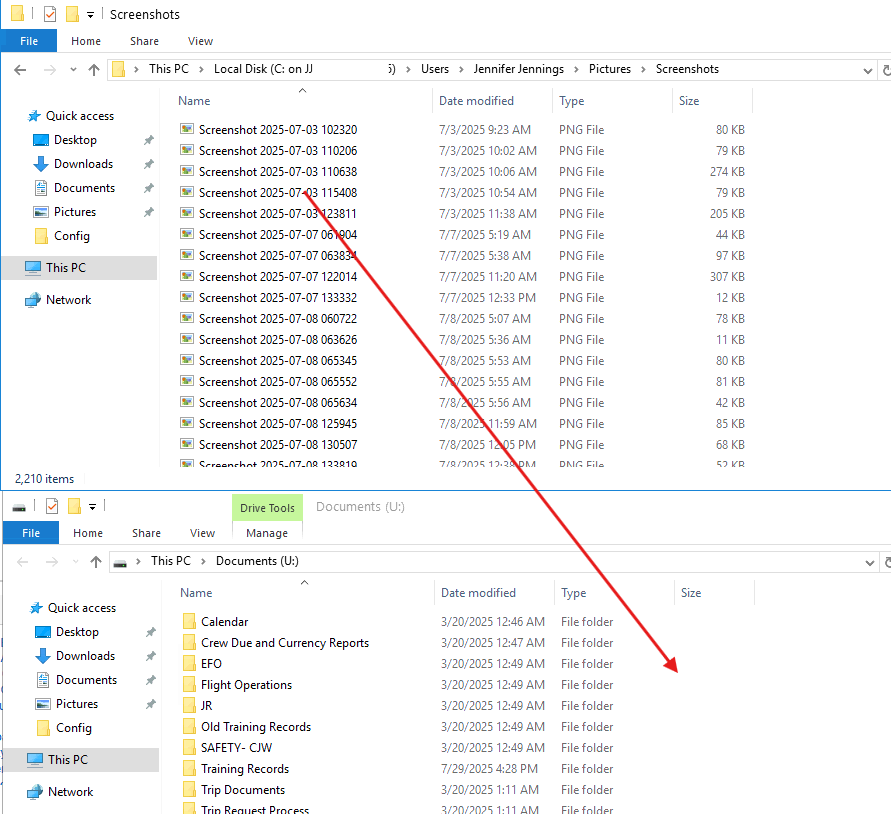Expand address bar dropdown in Screenshots window
891x814 pixels.
point(867,70)
